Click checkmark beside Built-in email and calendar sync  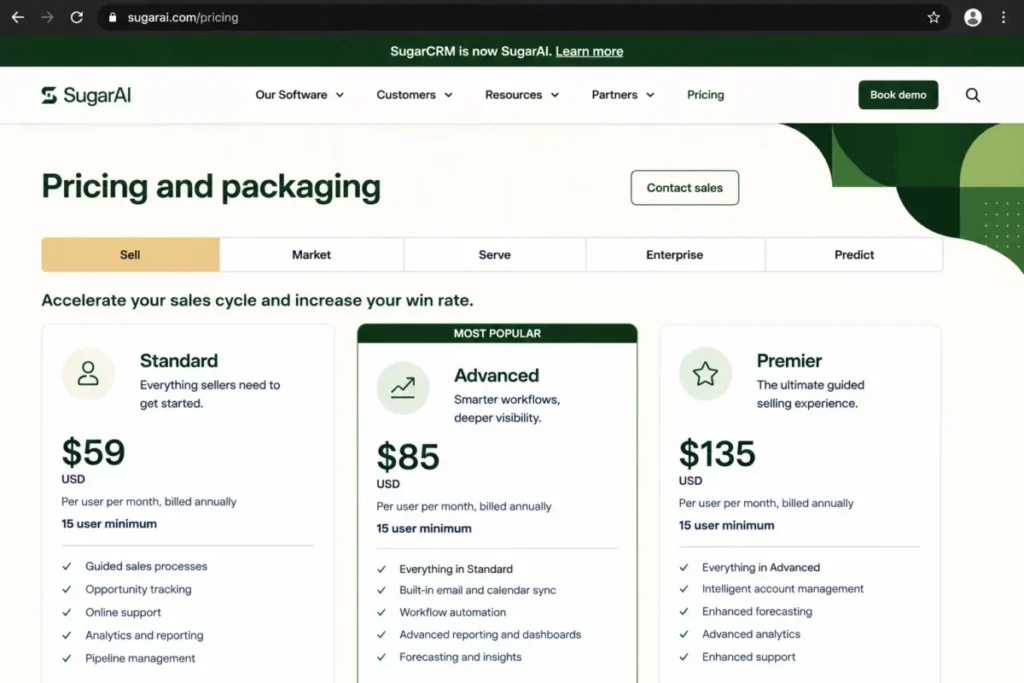381,590
